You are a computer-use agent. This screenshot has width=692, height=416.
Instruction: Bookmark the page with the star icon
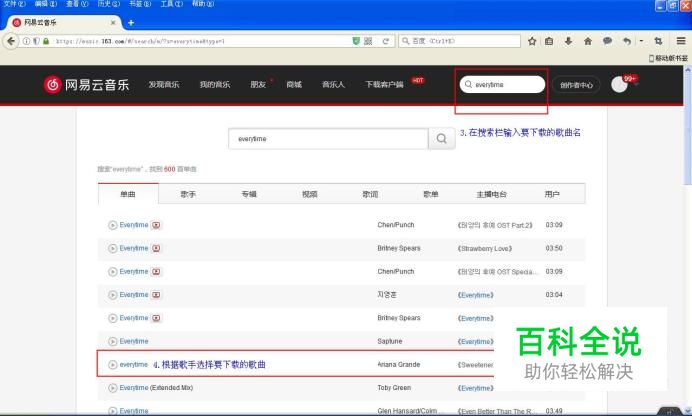click(532, 41)
